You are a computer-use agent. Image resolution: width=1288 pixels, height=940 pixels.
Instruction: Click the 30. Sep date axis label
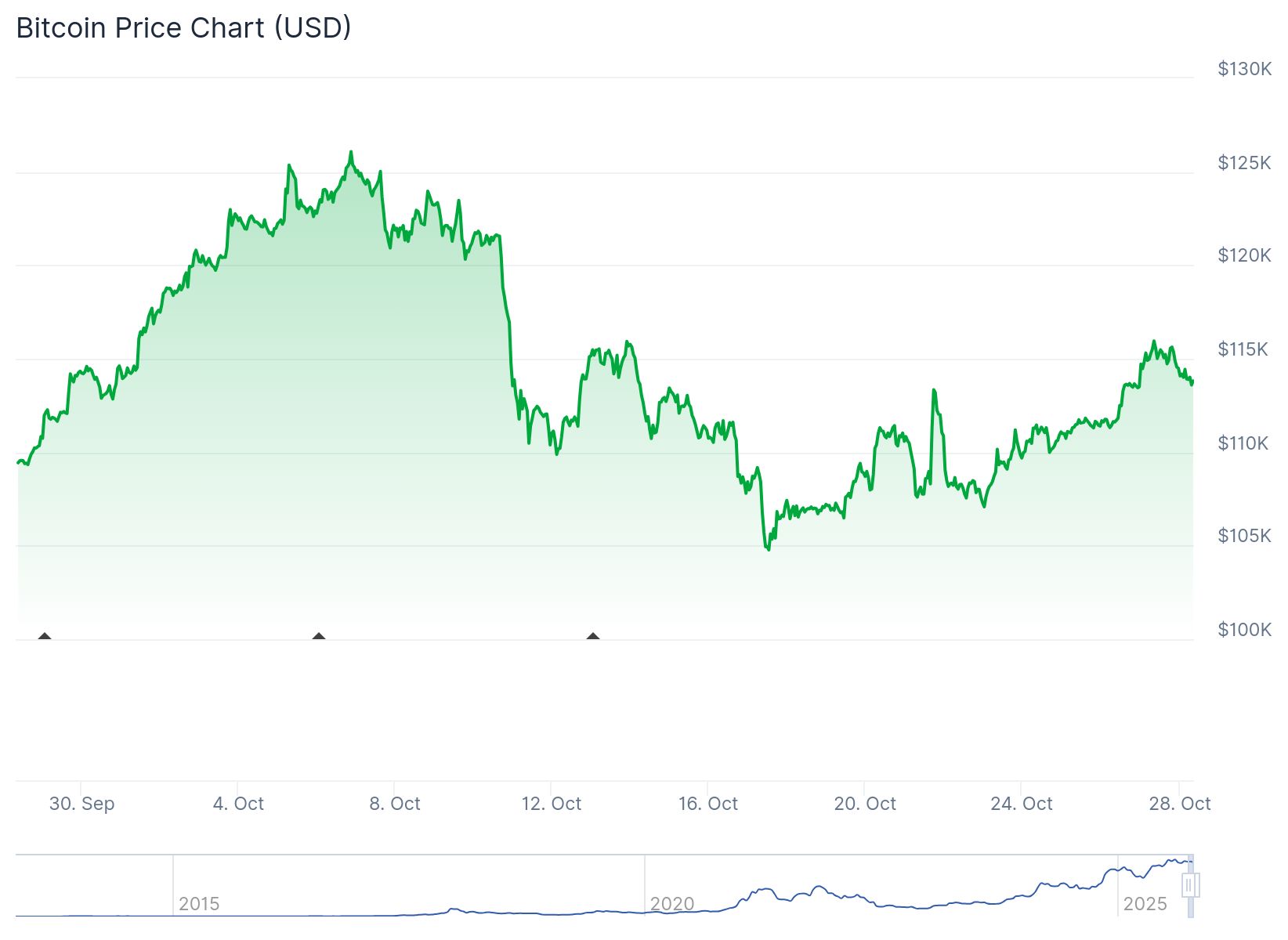(81, 804)
